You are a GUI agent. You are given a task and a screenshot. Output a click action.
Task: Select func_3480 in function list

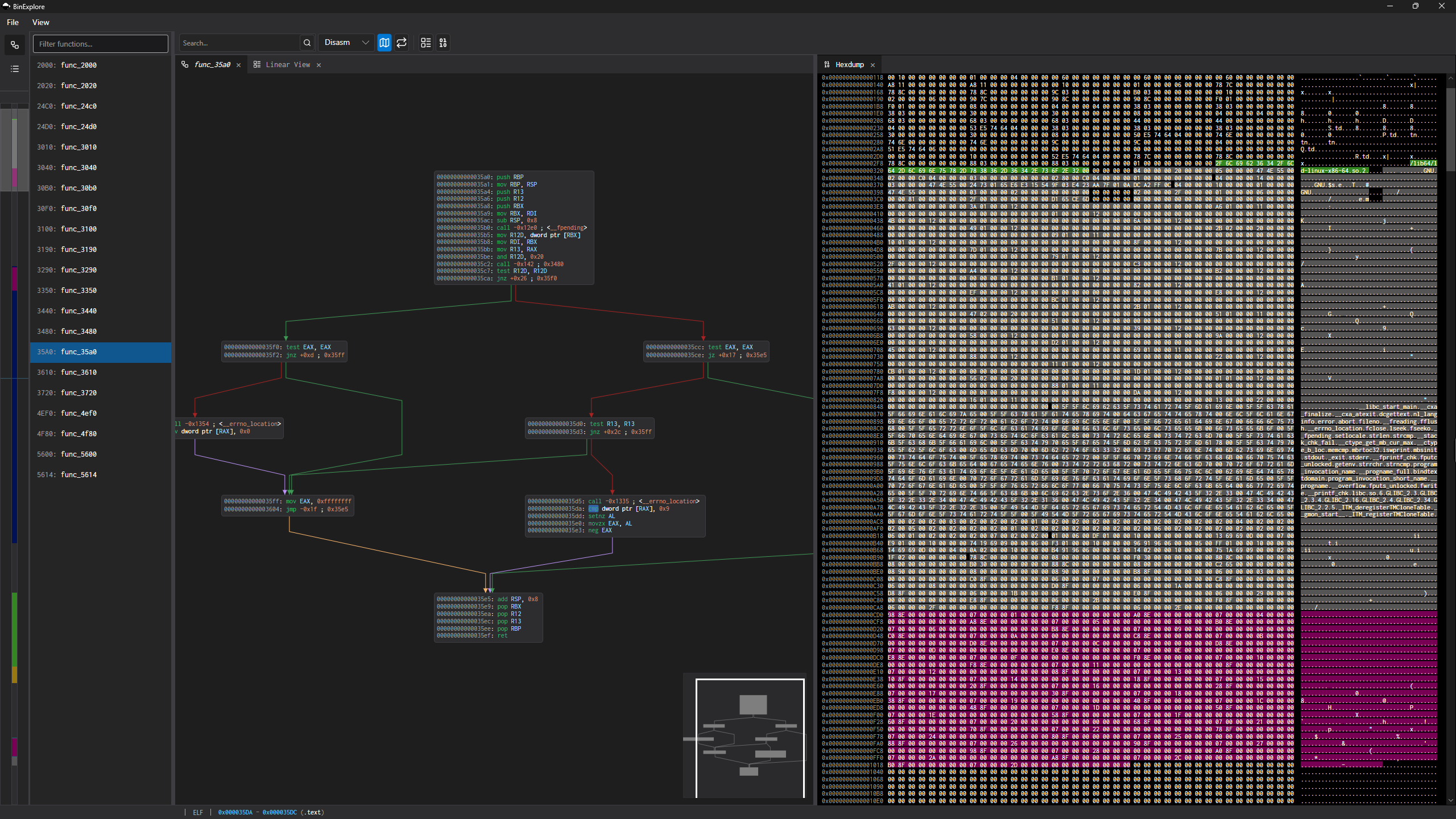[101, 332]
